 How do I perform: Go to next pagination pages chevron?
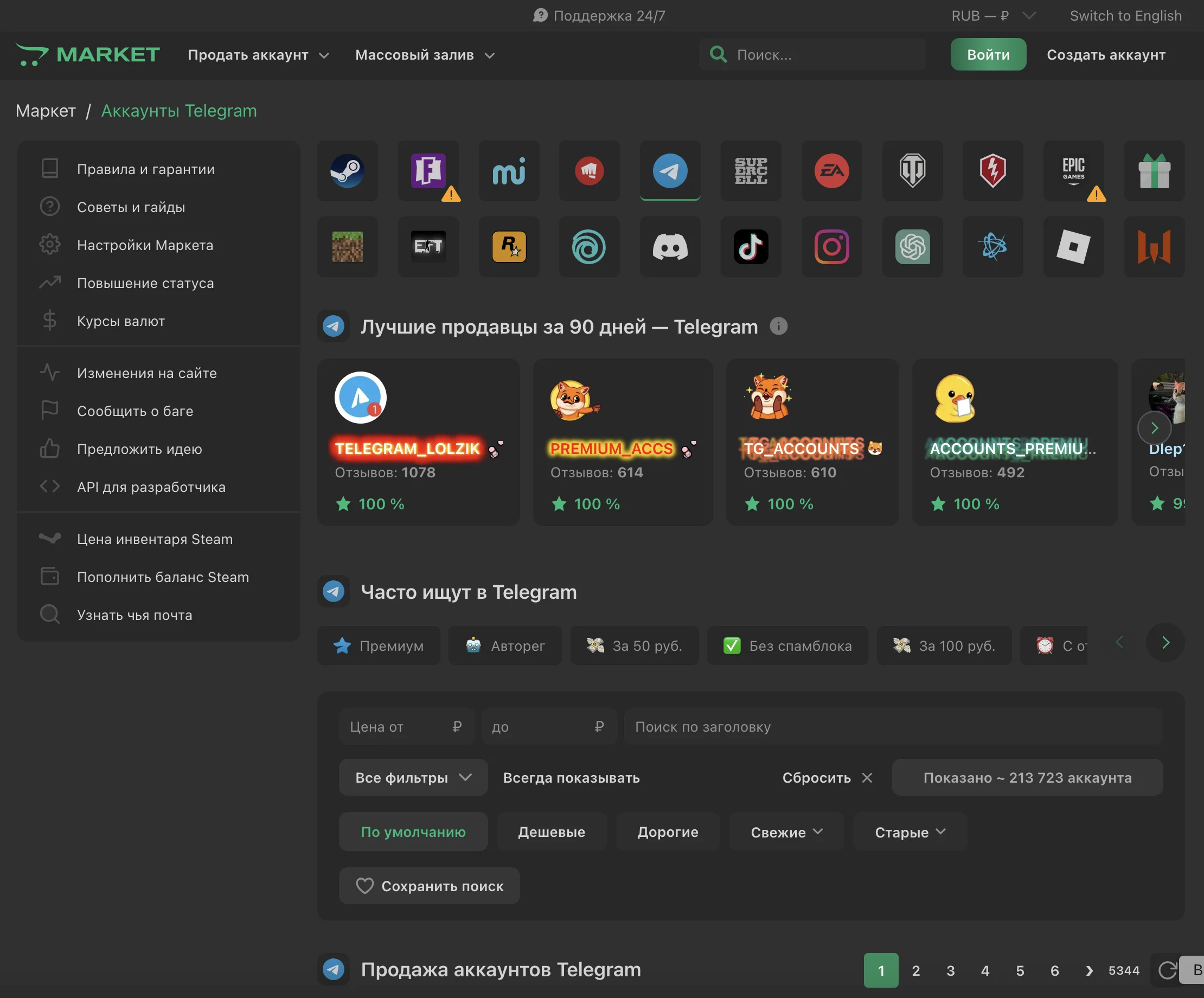coord(1090,970)
